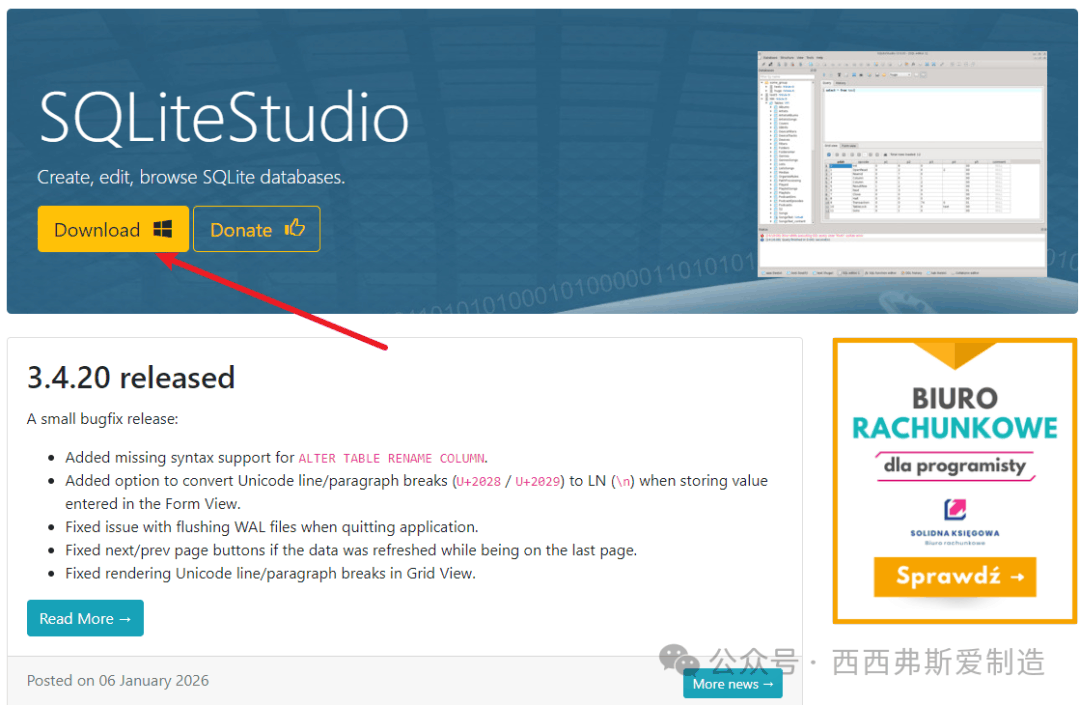Click the "Create, edit, browse SQLite databases" tagline

point(191,177)
